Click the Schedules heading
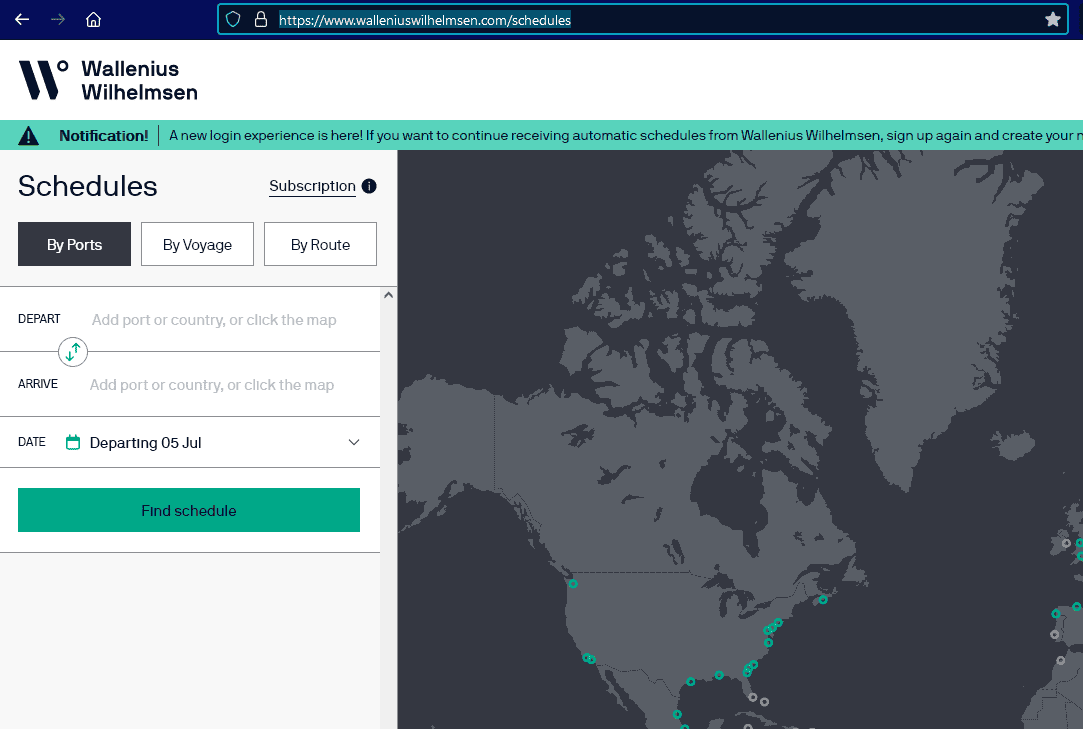 tap(88, 186)
